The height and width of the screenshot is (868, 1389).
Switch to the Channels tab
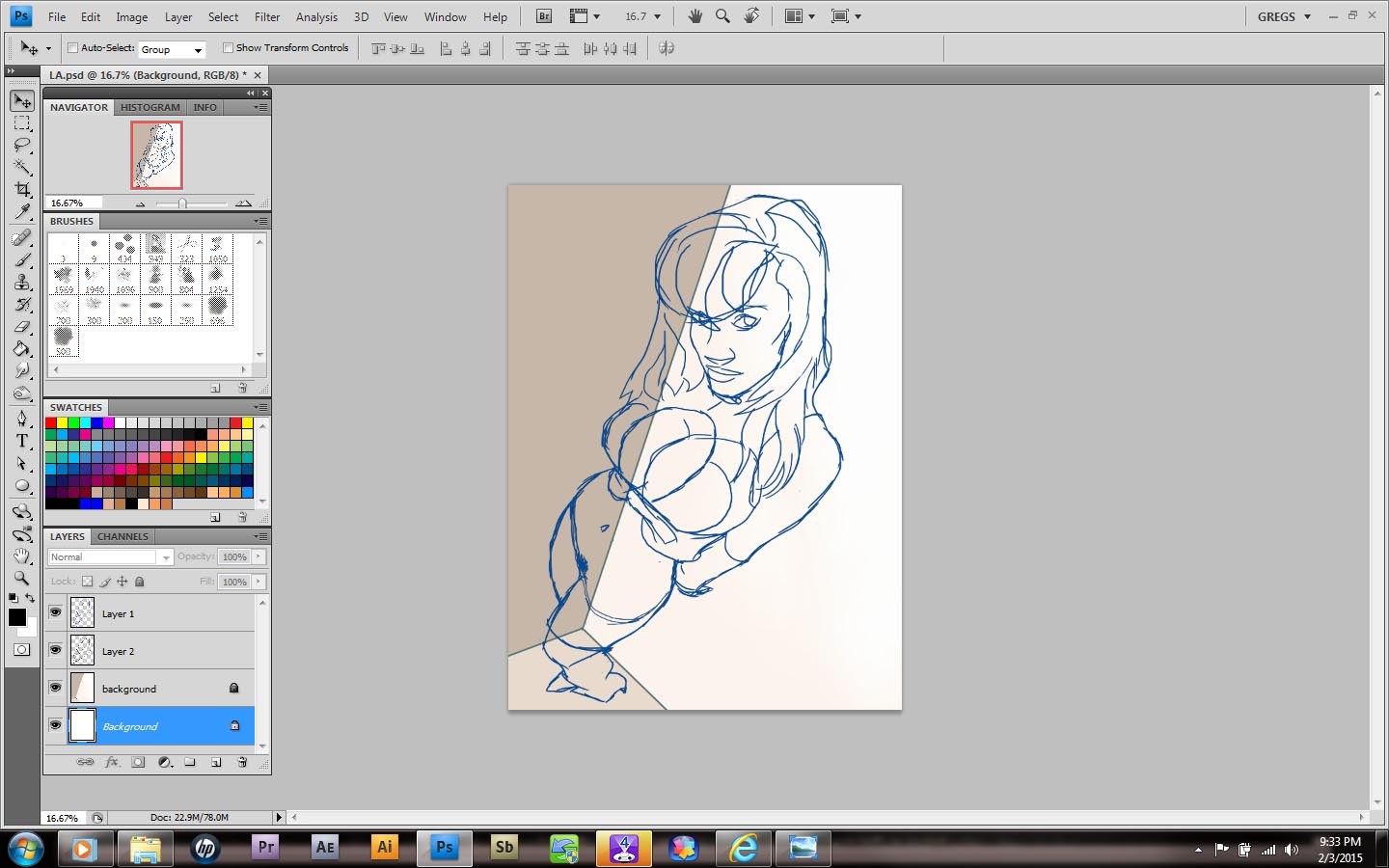[x=123, y=536]
